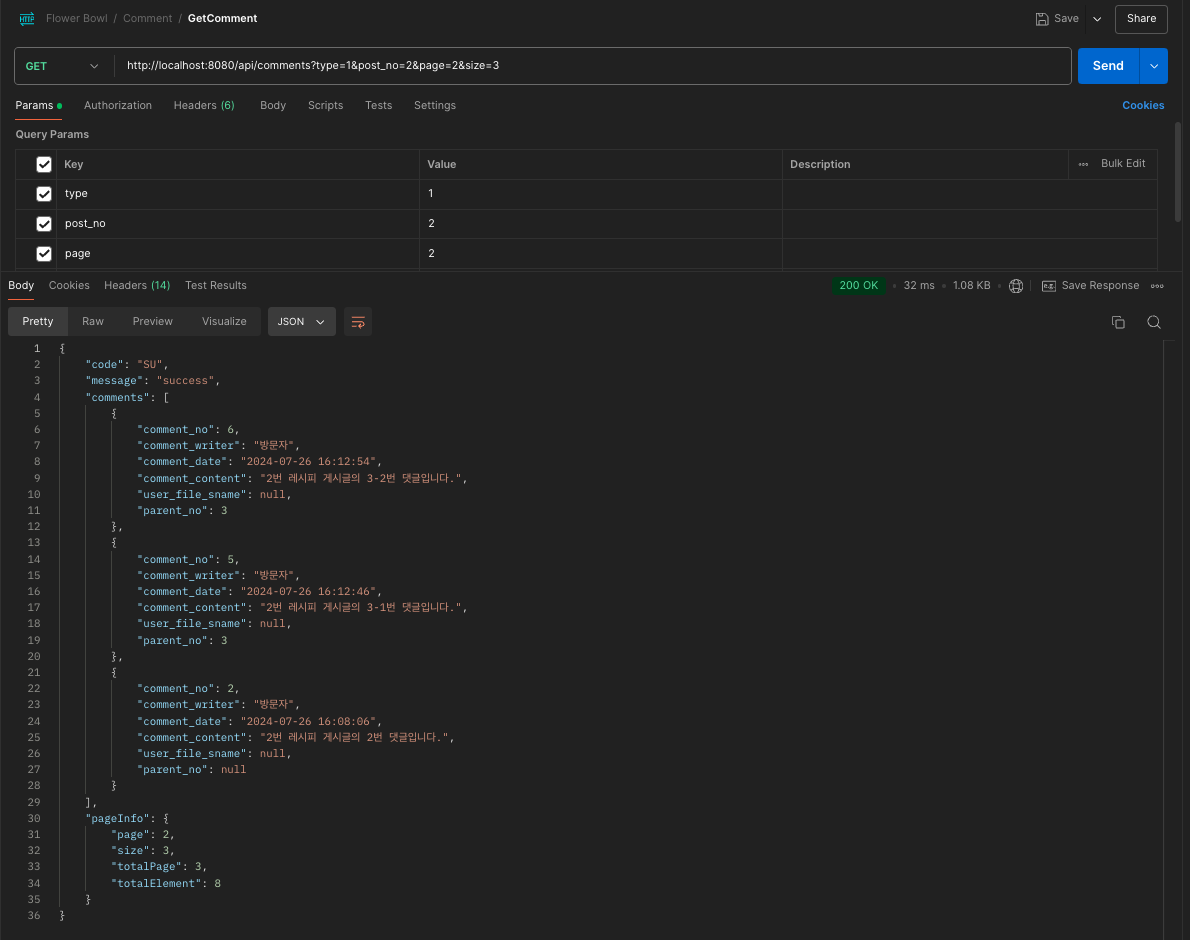The height and width of the screenshot is (940, 1190).
Task: Select the Visualize view
Action: (224, 322)
